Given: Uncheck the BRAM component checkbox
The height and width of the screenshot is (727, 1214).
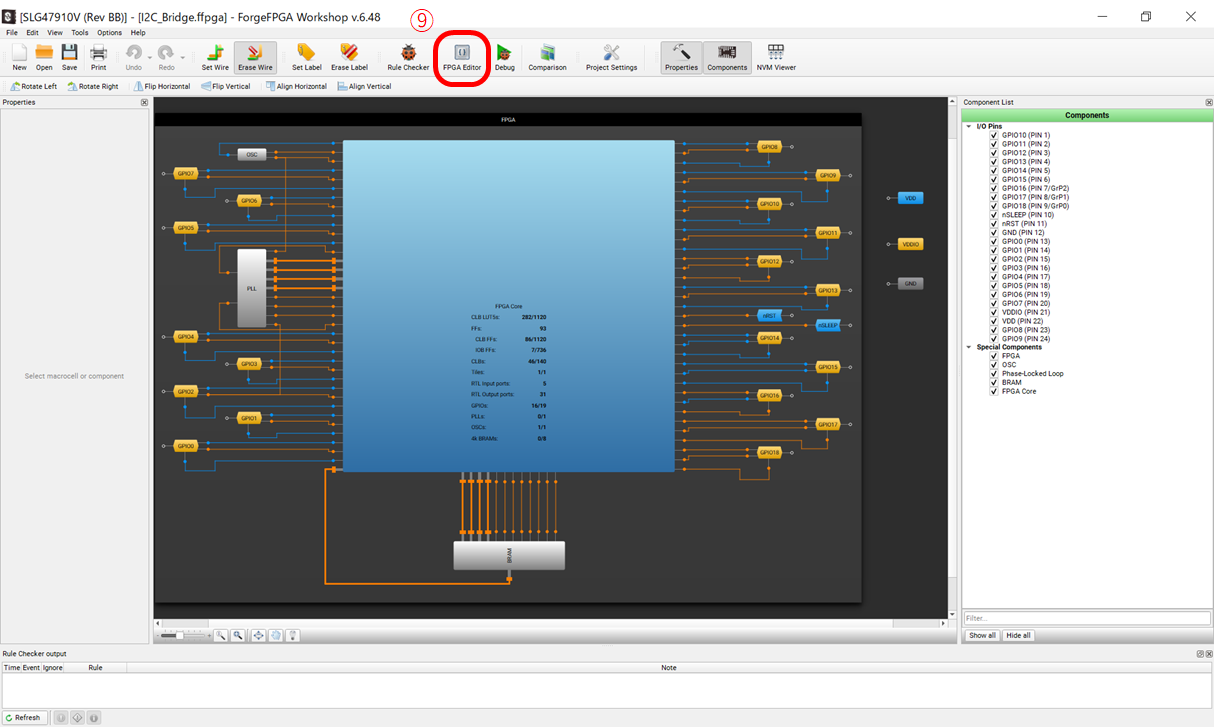Looking at the screenshot, I should tap(994, 383).
